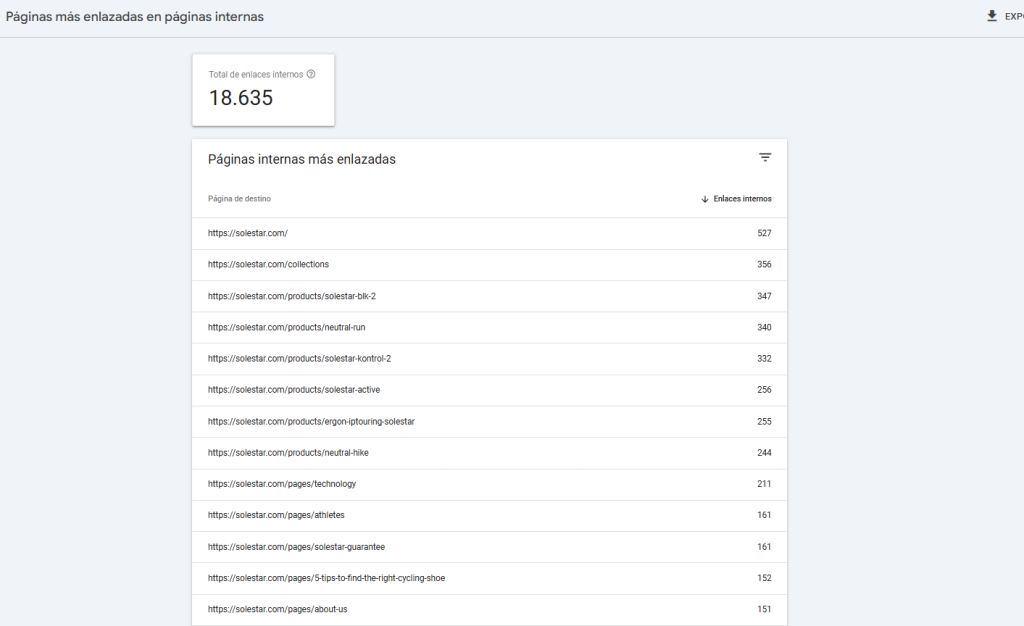The width and height of the screenshot is (1024, 626).
Task: Open the filter rows icon
Action: coord(765,158)
